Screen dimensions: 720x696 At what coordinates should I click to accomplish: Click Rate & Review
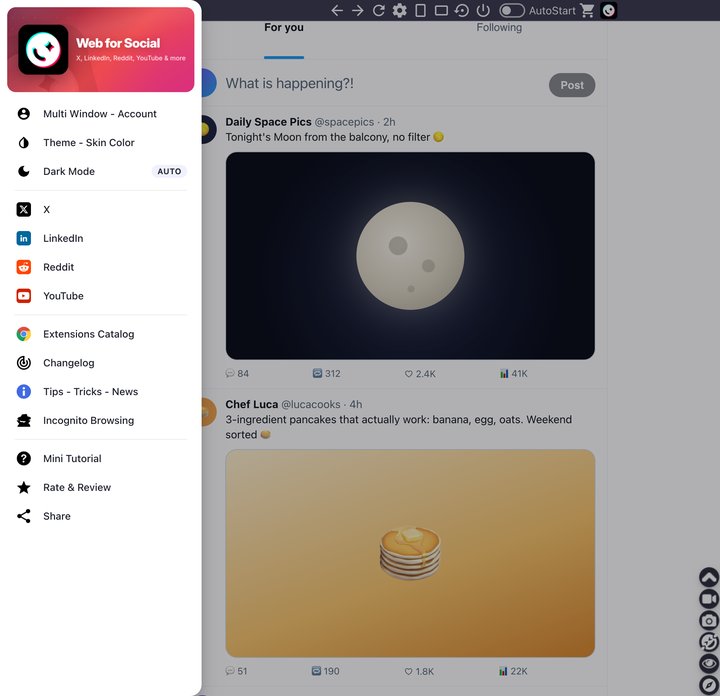point(101,488)
